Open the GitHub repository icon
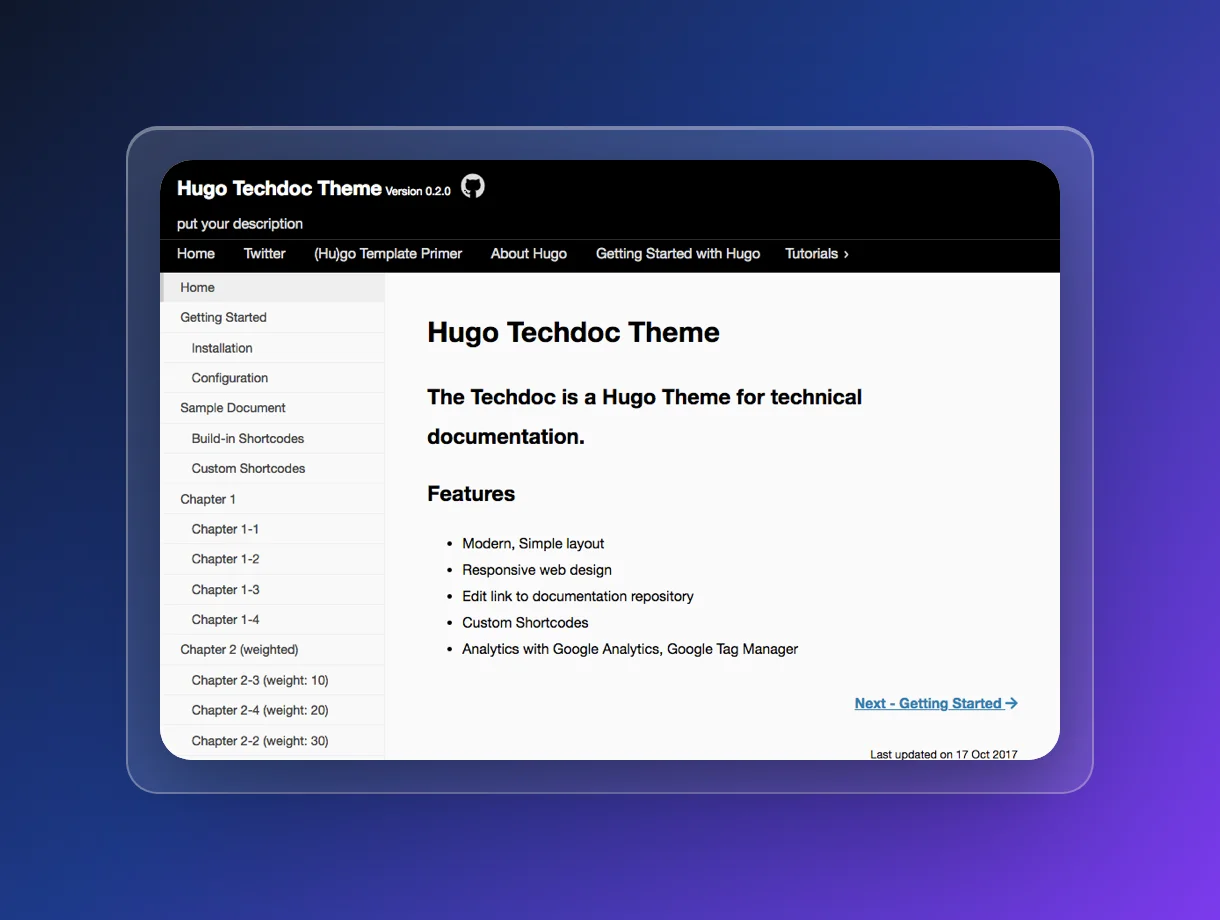Viewport: 1220px width, 920px height. [473, 186]
